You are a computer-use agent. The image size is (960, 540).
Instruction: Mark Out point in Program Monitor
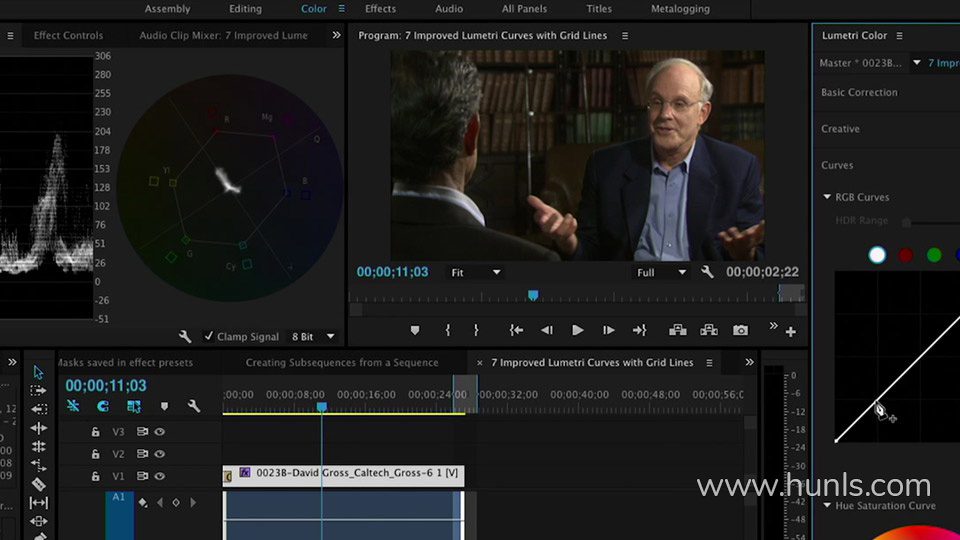coord(476,330)
